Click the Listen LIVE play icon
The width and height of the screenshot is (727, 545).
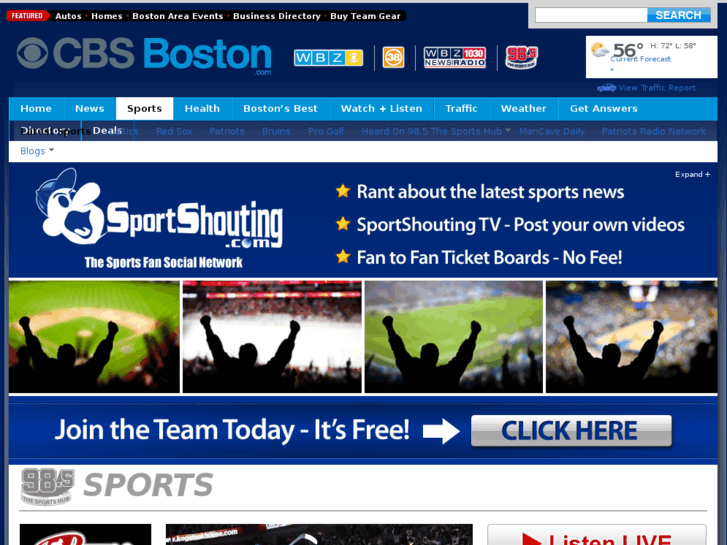pos(532,540)
